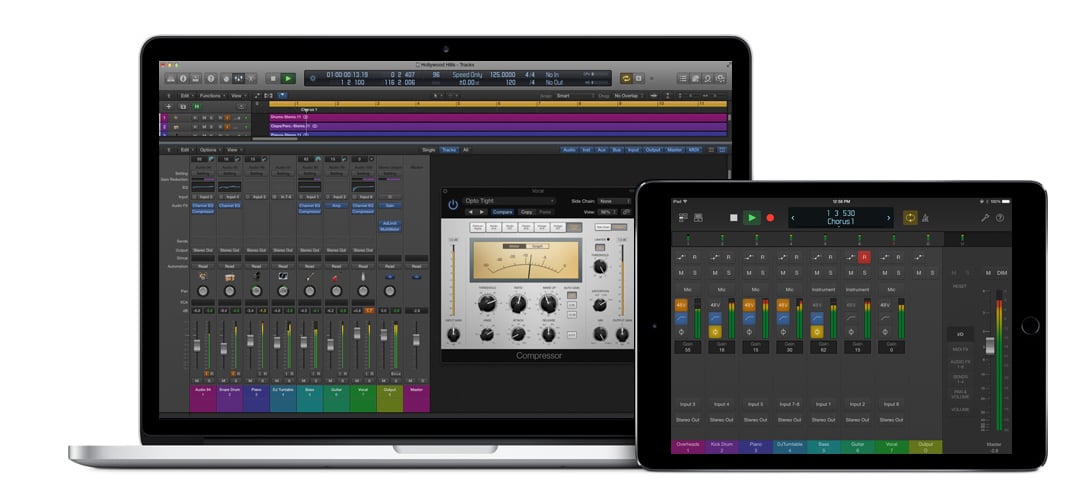Open the mixer Options menu
Image resolution: width=1092 pixels, height=504 pixels.
coord(210,150)
